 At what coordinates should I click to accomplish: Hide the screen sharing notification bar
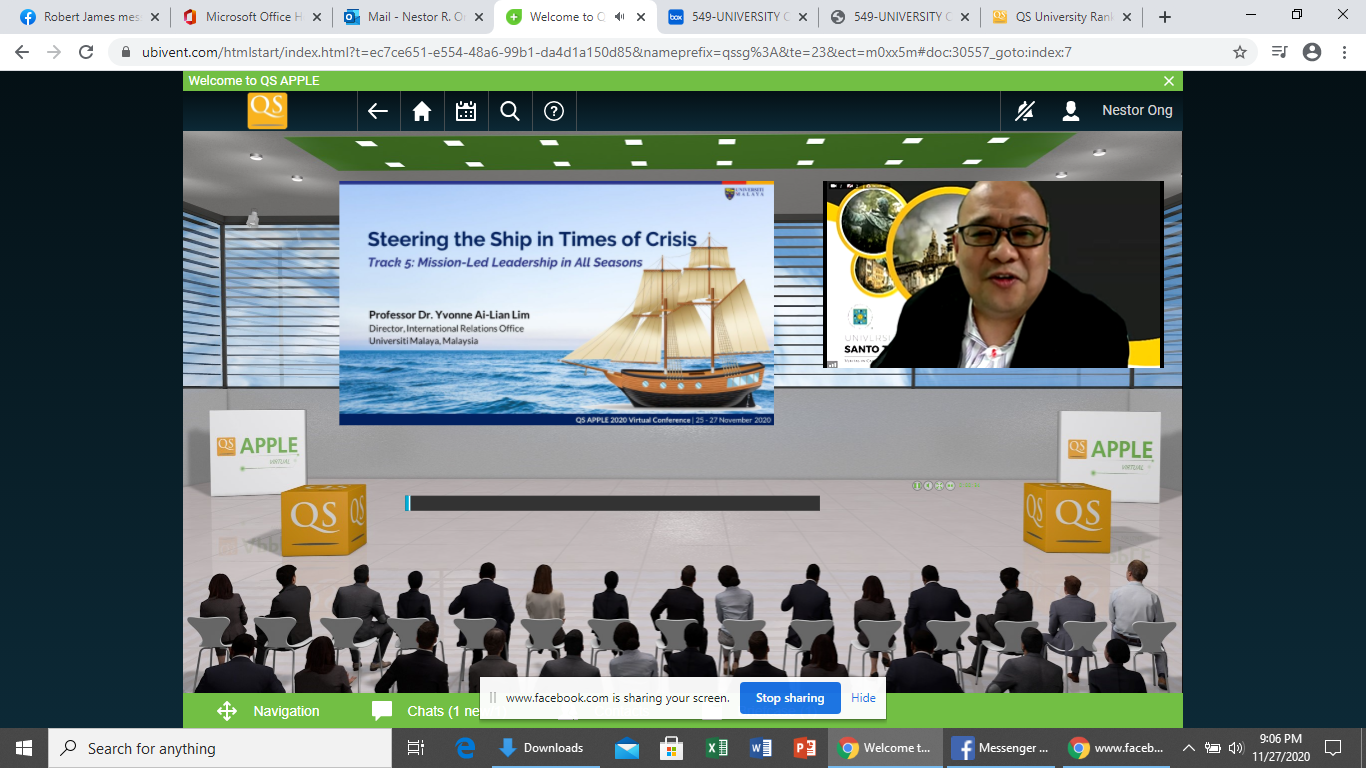pos(863,698)
